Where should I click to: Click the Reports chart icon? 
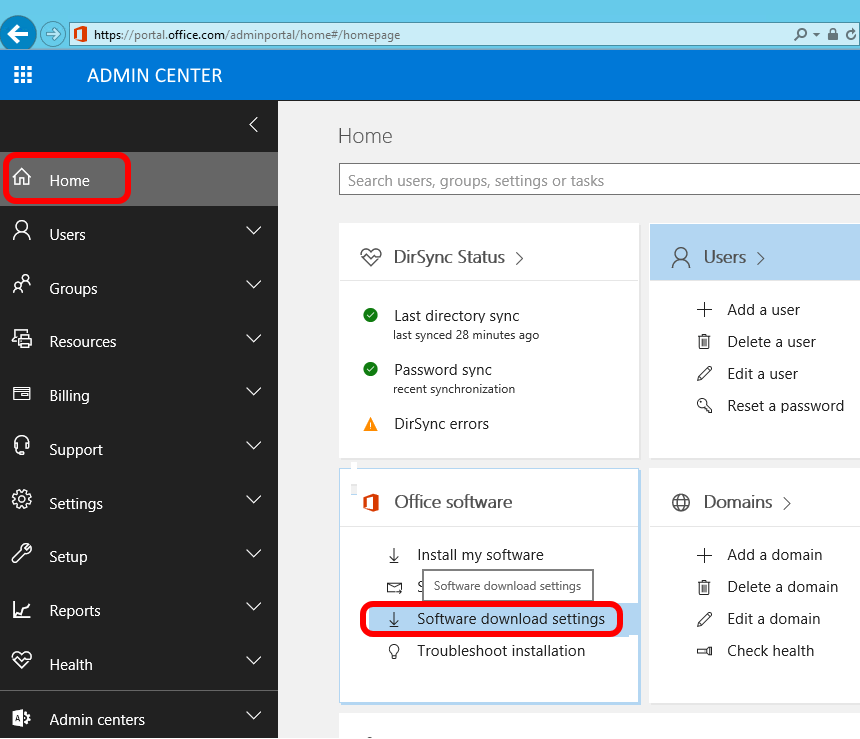point(22,610)
